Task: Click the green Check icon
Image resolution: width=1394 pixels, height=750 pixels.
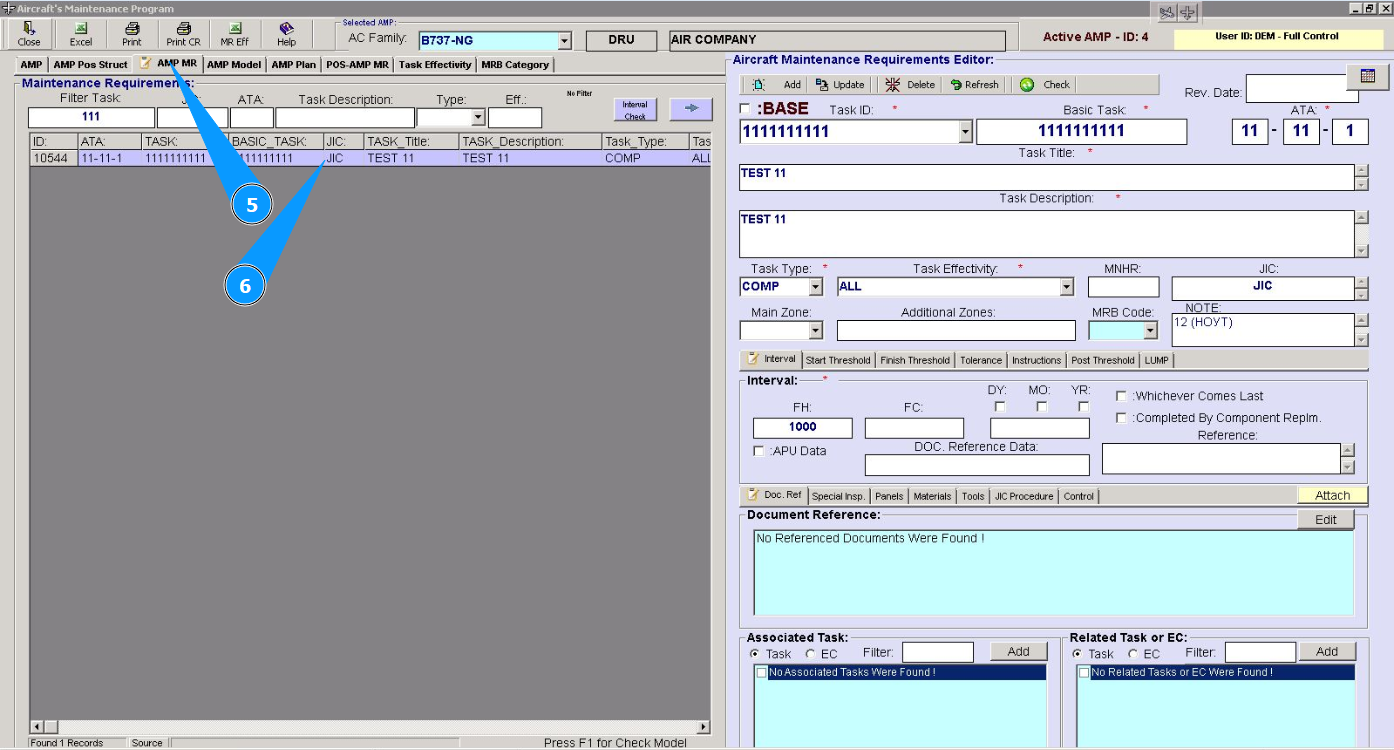Action: point(1027,85)
